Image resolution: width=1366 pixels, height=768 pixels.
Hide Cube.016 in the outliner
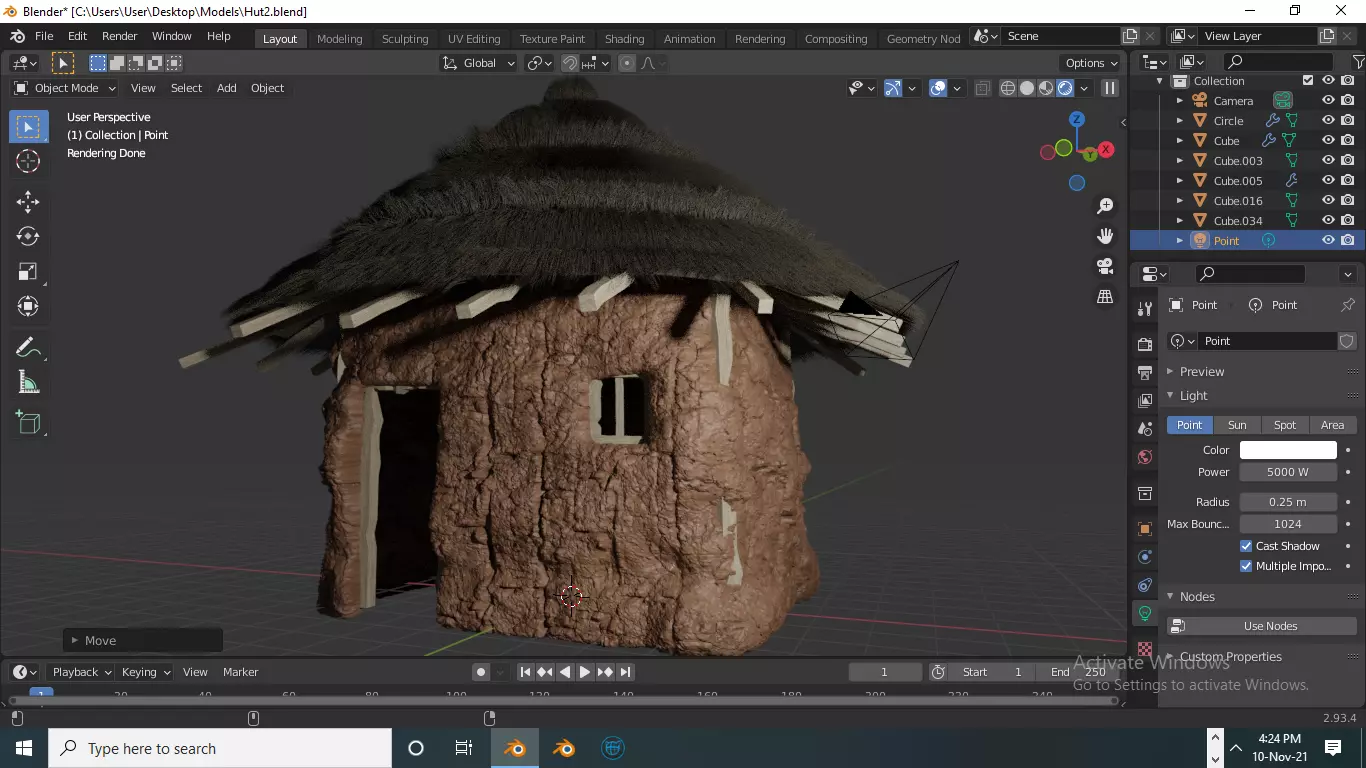pyautogui.click(x=1328, y=200)
